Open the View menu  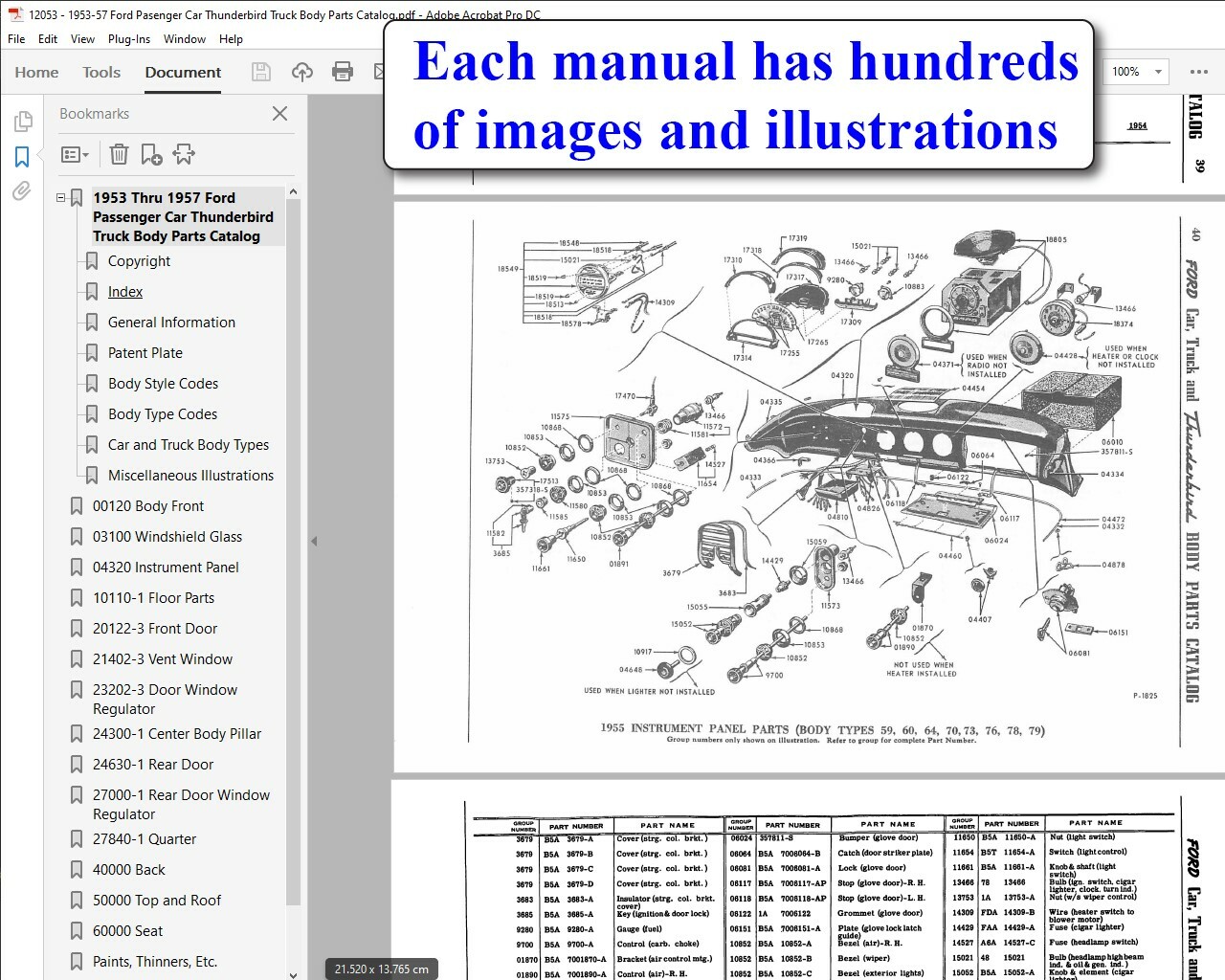(x=82, y=39)
